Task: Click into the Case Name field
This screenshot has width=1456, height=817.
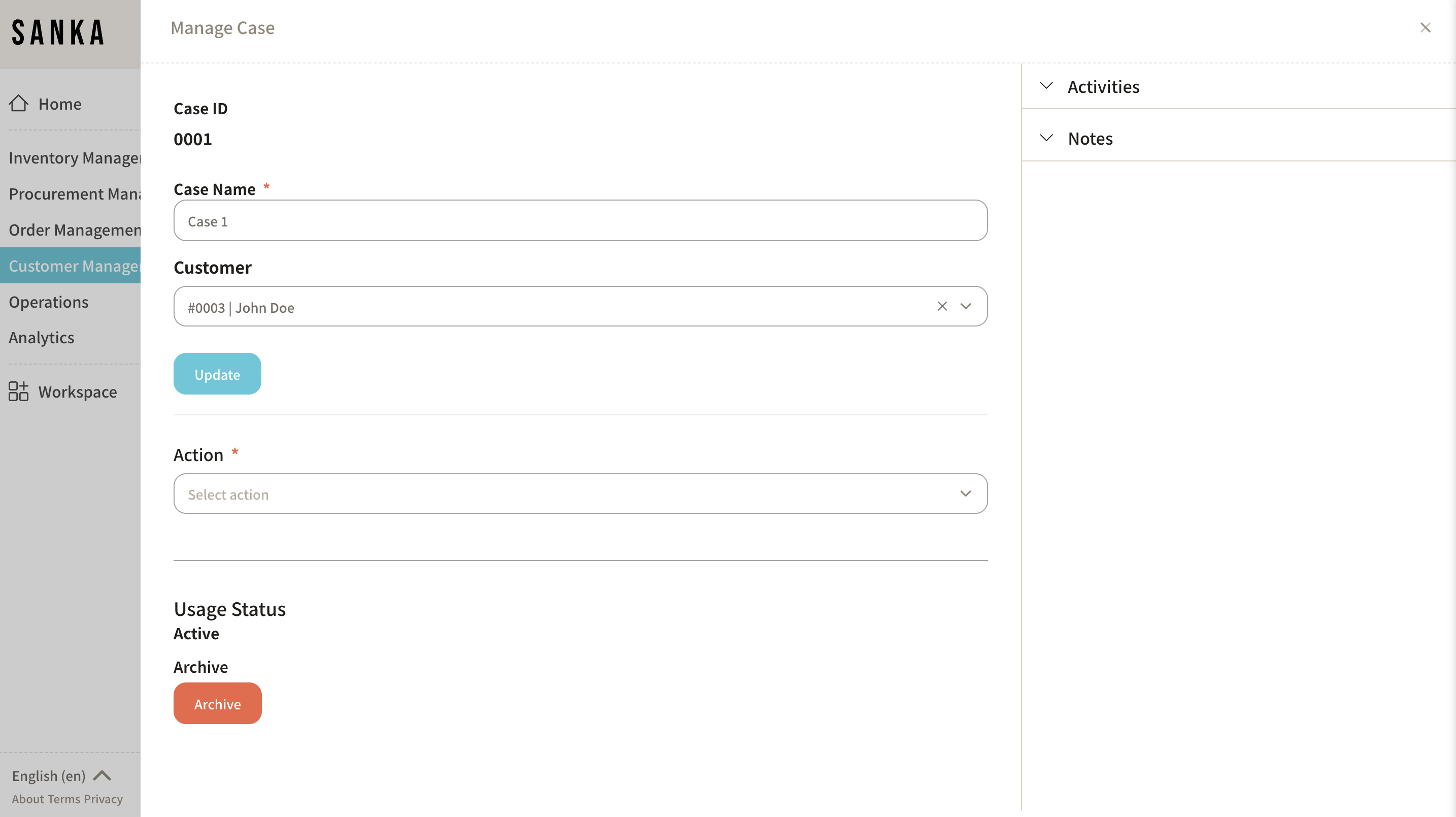Action: point(580,221)
